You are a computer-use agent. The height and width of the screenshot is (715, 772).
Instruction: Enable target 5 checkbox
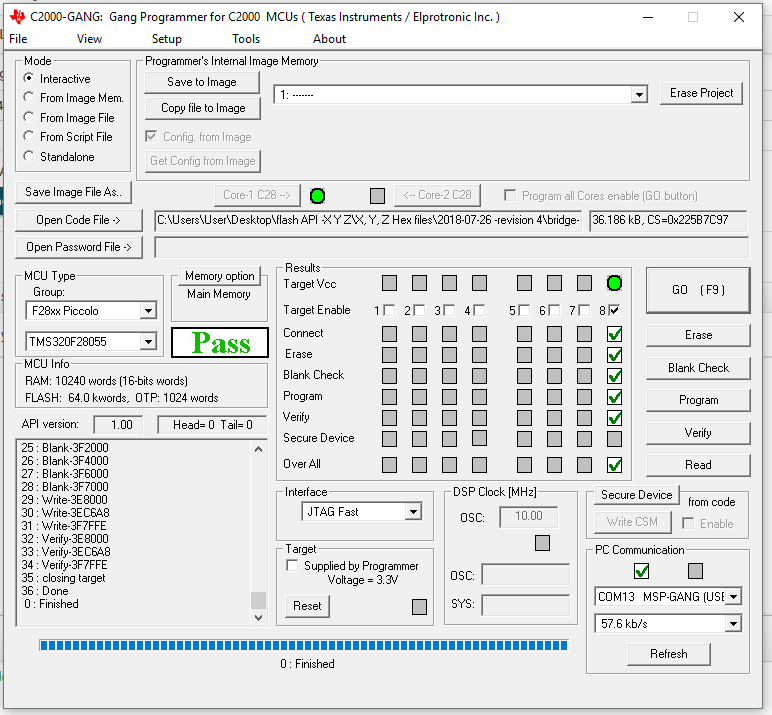pos(524,310)
